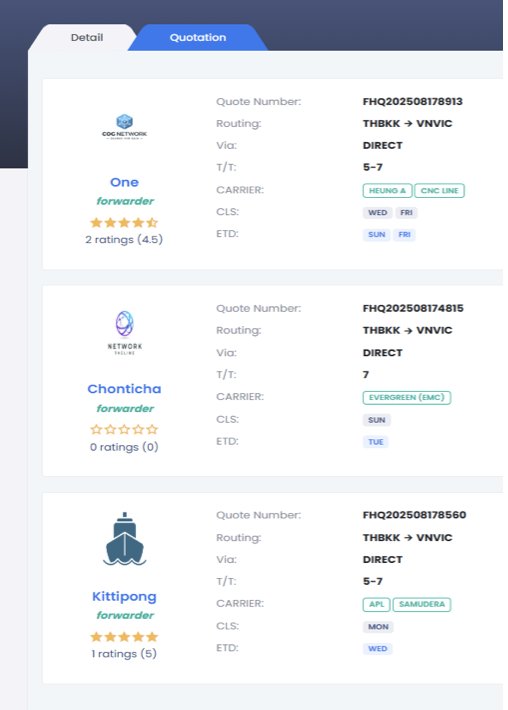Click the EVERGREEN (EMC) carrier tag
This screenshot has width=508, height=710.
point(407,398)
